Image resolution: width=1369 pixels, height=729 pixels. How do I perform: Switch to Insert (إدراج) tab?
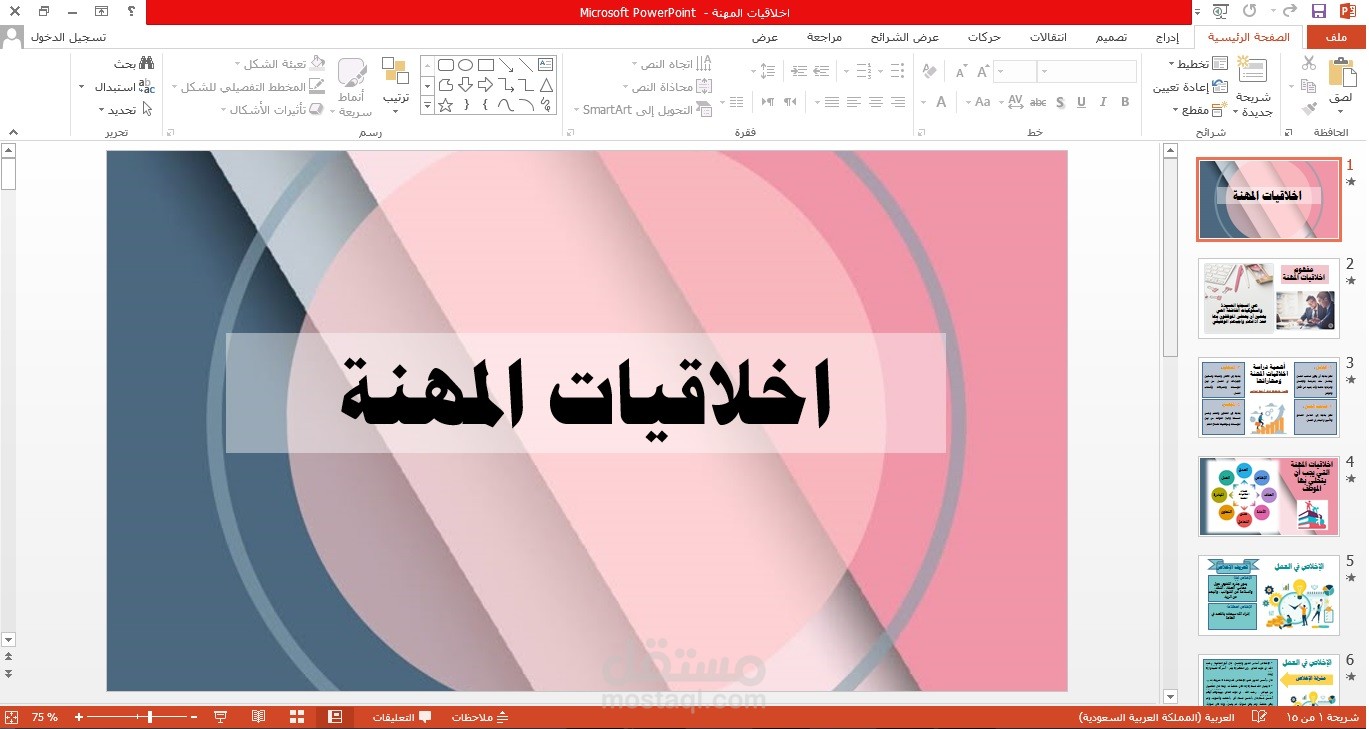1165,37
